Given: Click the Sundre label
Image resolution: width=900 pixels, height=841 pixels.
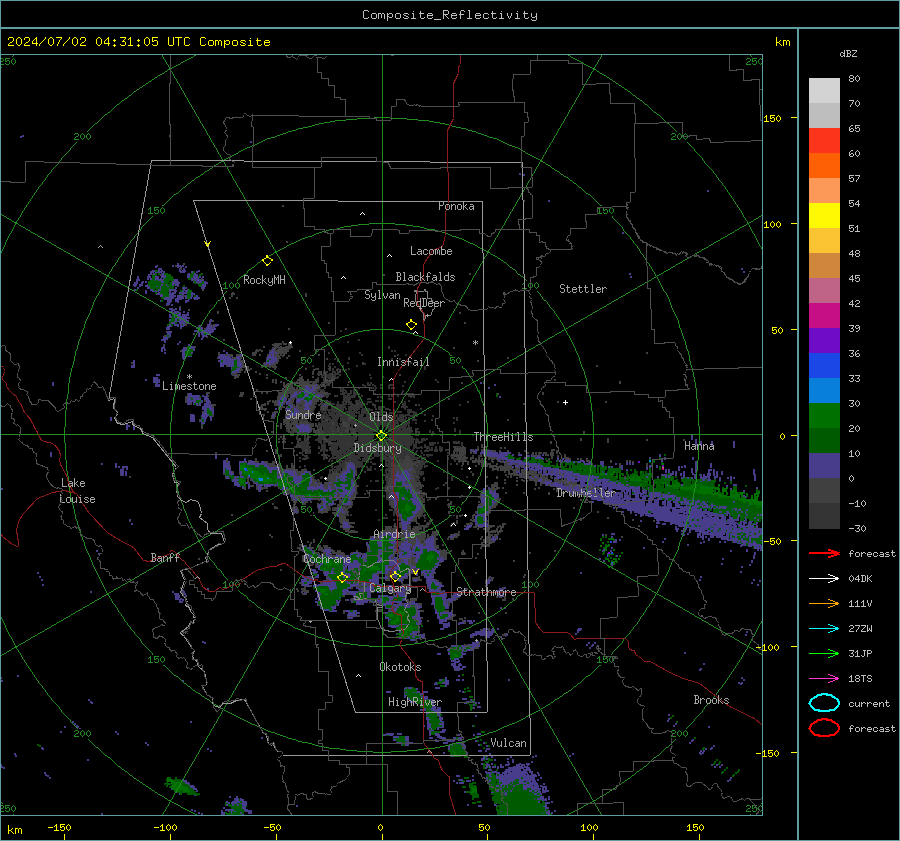Looking at the screenshot, I should (x=303, y=414).
